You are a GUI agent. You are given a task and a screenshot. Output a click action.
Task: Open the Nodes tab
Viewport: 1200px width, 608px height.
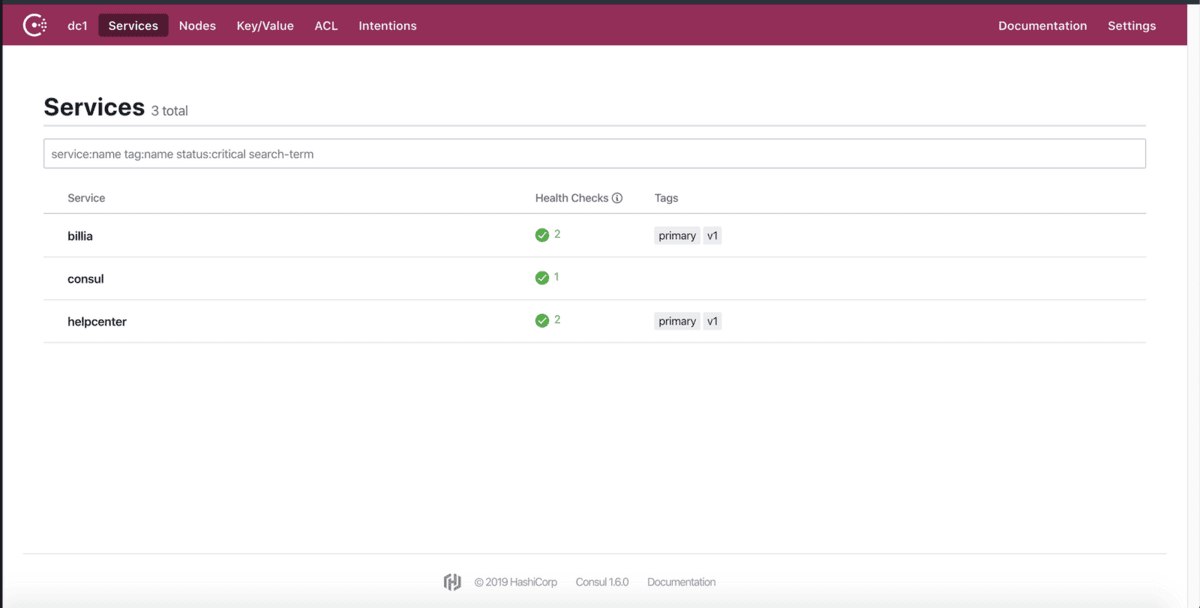pyautogui.click(x=197, y=26)
